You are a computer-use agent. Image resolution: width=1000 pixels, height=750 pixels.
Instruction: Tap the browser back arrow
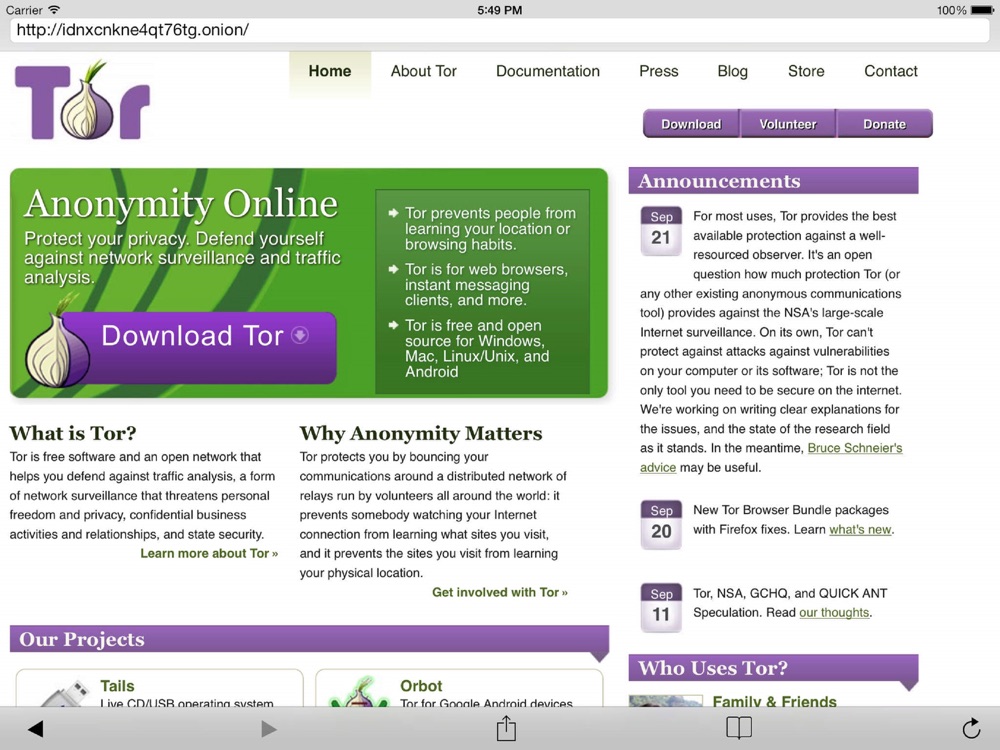pos(36,728)
